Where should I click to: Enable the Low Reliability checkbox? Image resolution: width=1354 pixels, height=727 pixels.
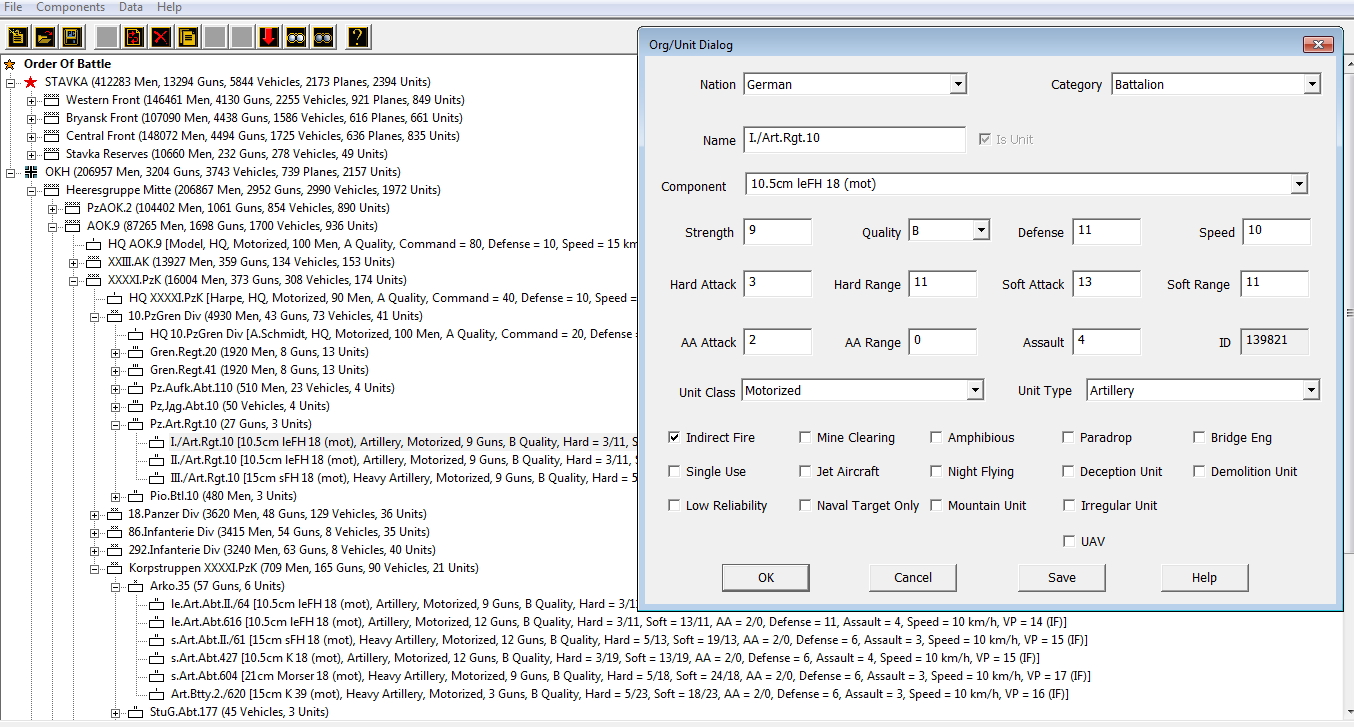tap(675, 506)
